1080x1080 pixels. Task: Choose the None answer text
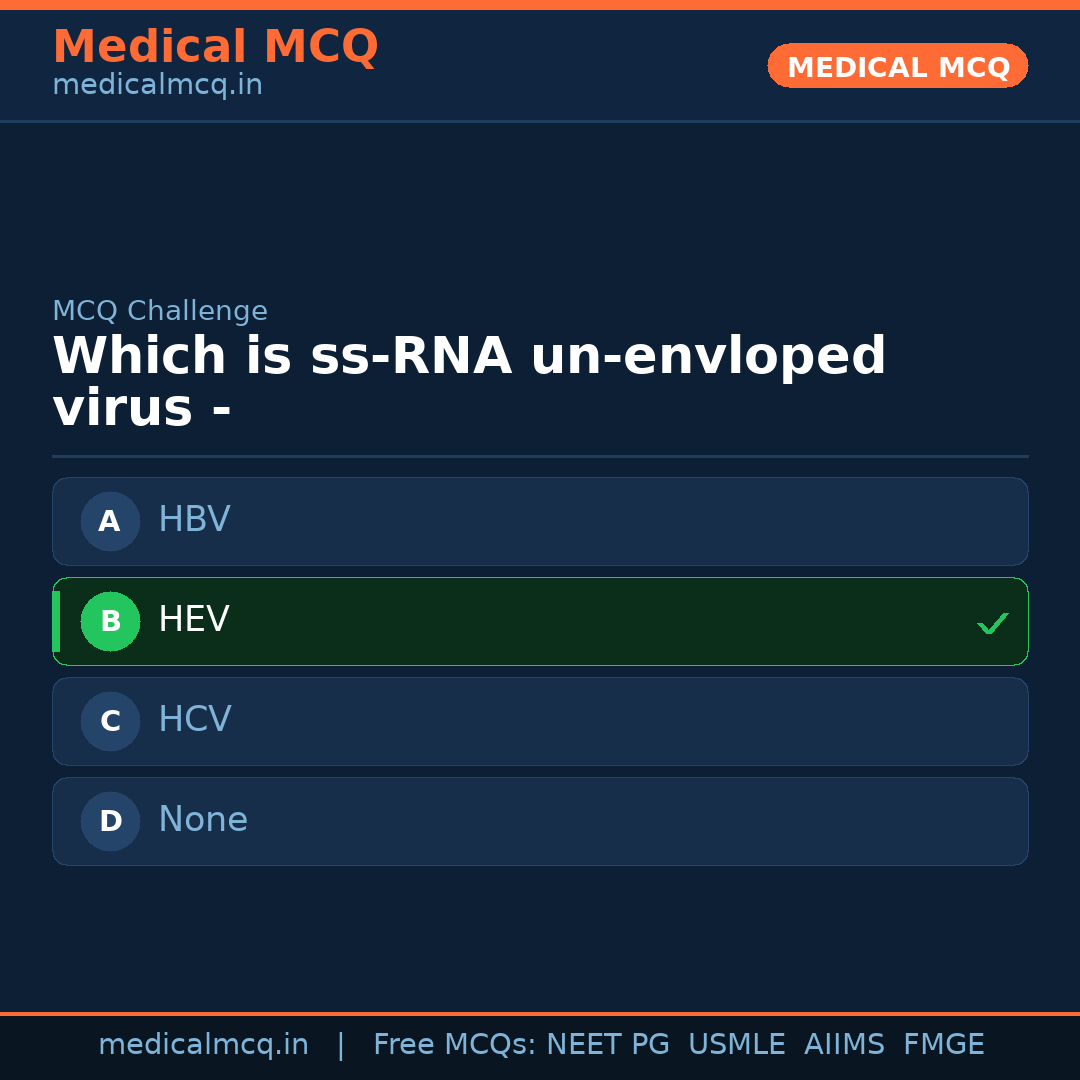(x=202, y=820)
